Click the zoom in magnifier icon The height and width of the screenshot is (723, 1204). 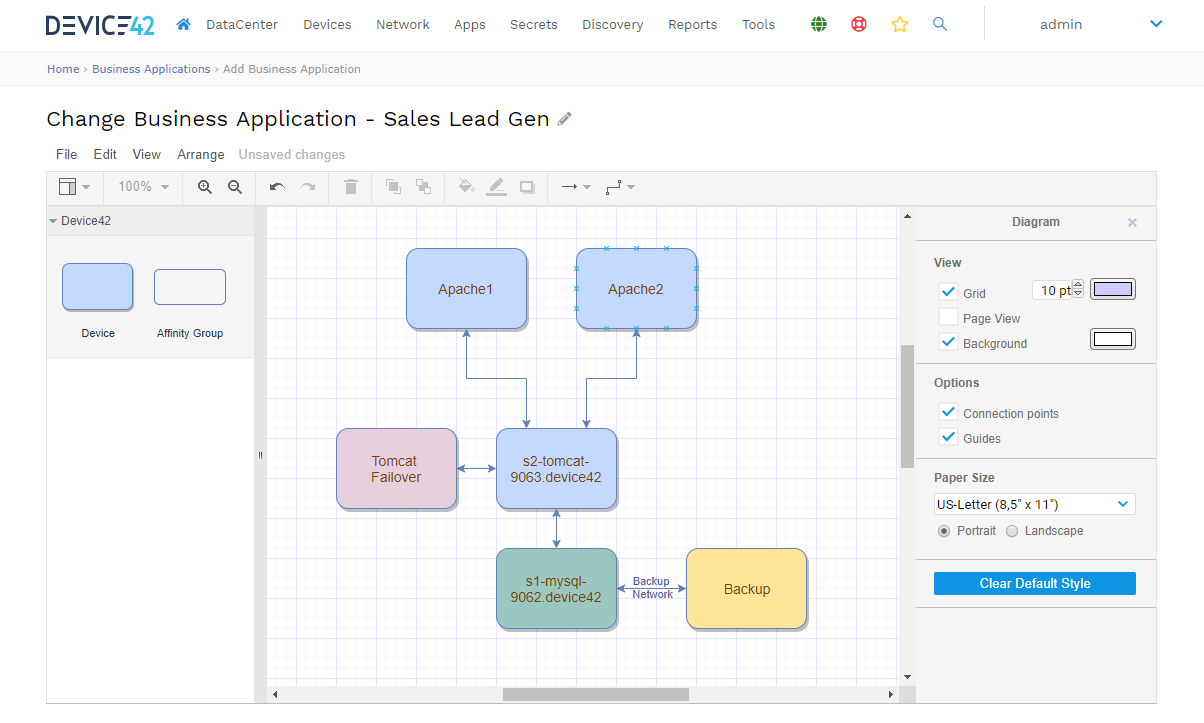pos(205,187)
